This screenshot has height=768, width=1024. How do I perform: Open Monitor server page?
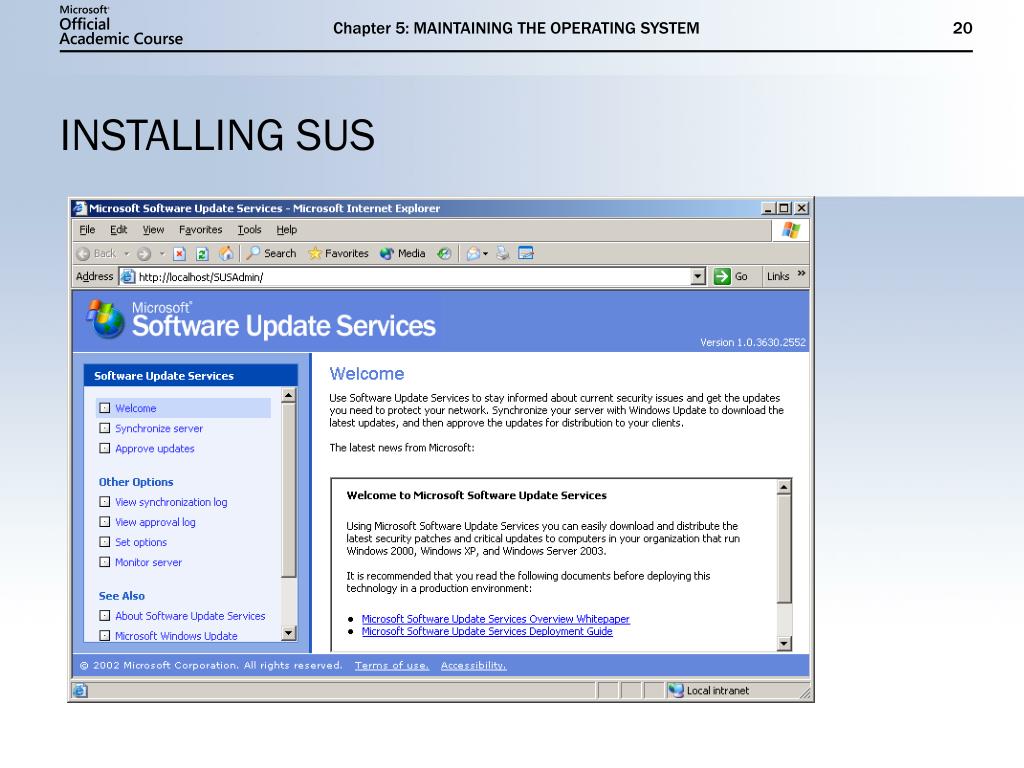pyautogui.click(x=148, y=562)
